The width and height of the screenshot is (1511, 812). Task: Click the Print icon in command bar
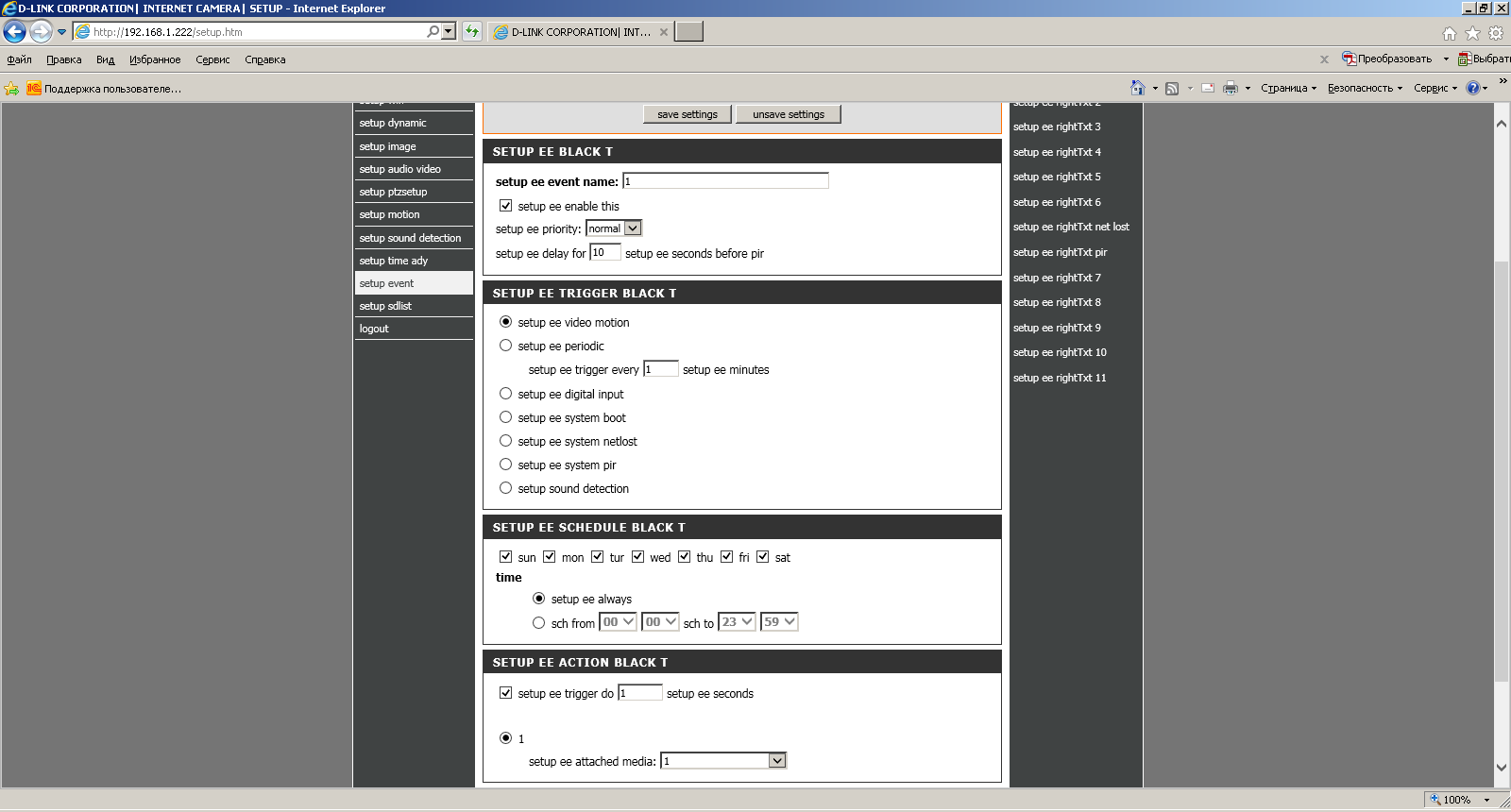click(1230, 88)
